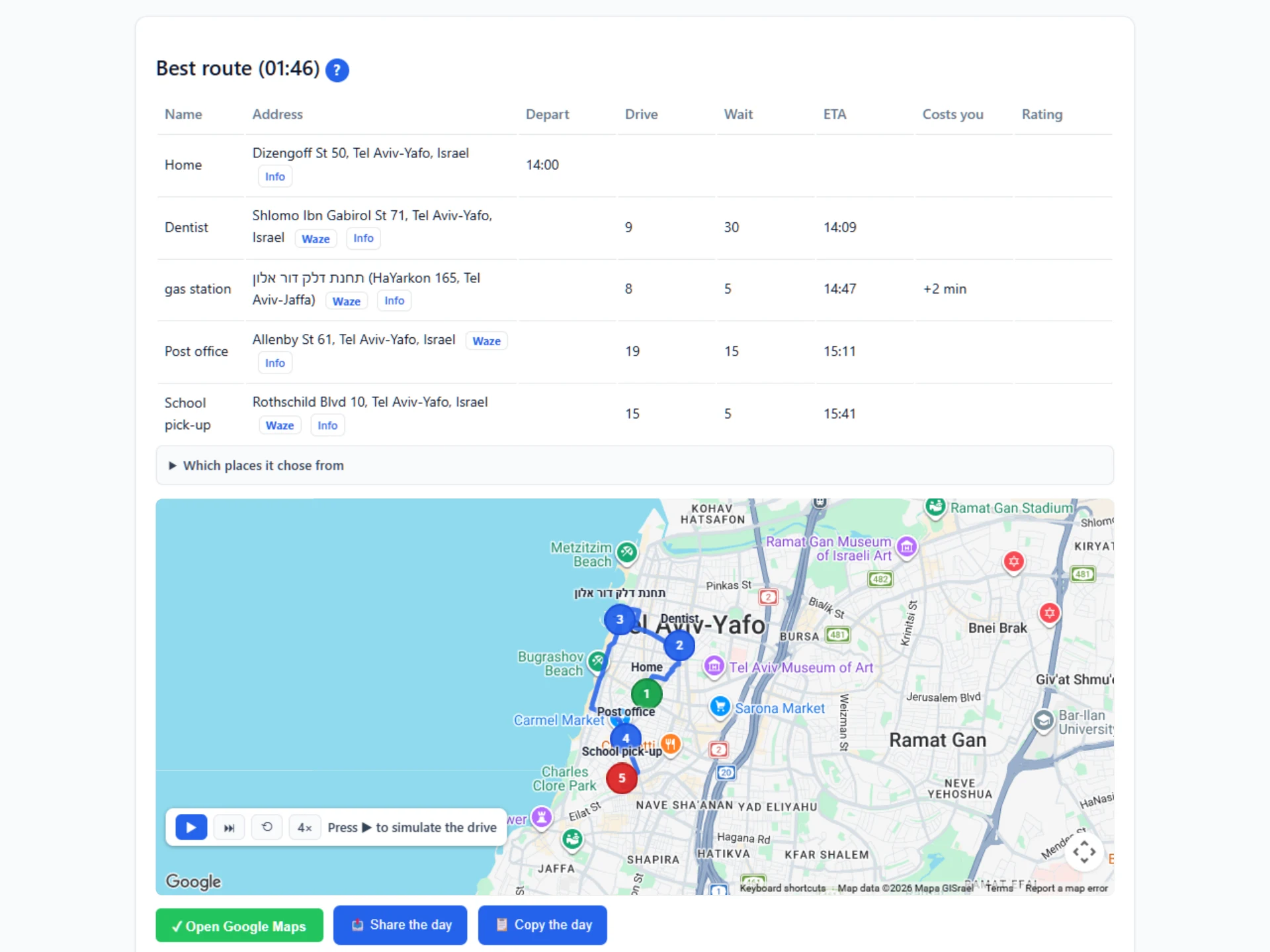Click the orange restaurant pin near School pick-up
The width and height of the screenshot is (1270, 952).
[670, 744]
